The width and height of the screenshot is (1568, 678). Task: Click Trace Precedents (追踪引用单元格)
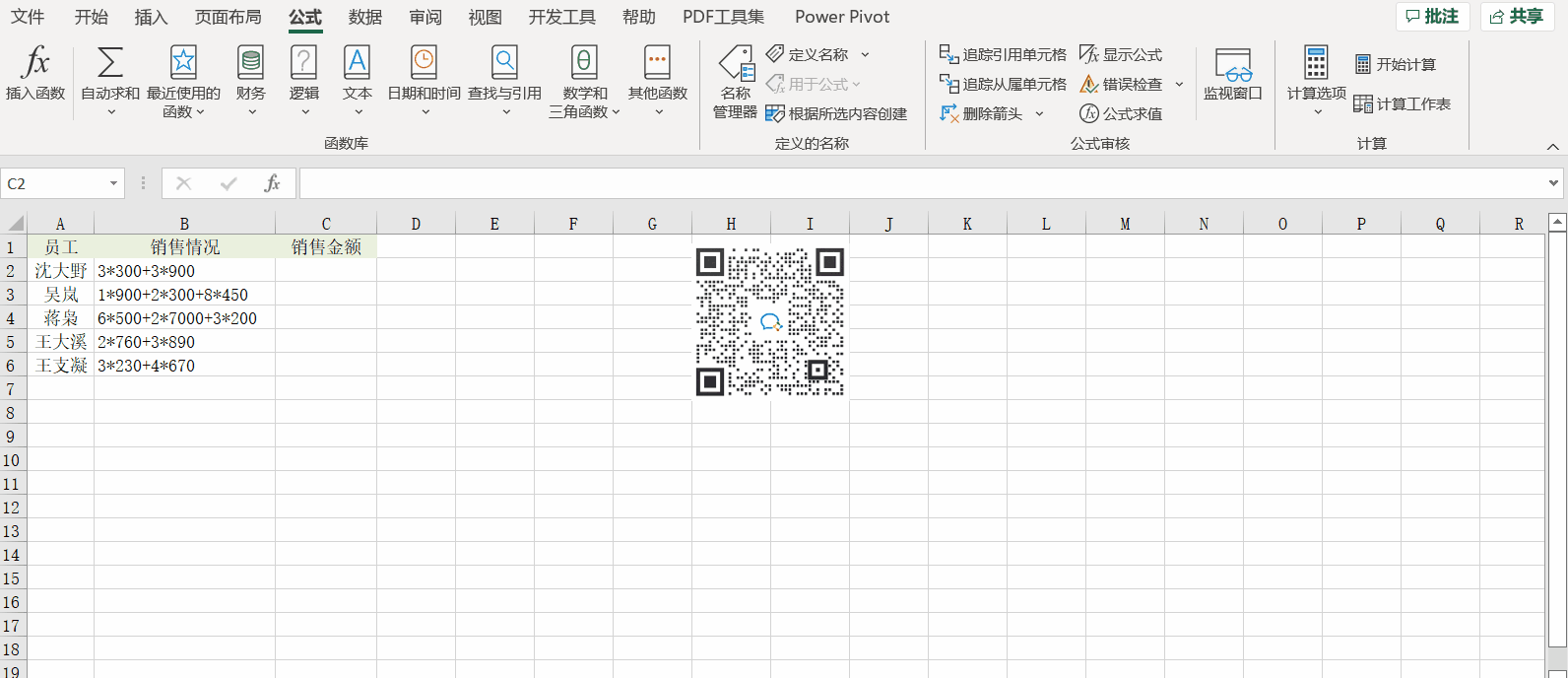[1003, 54]
